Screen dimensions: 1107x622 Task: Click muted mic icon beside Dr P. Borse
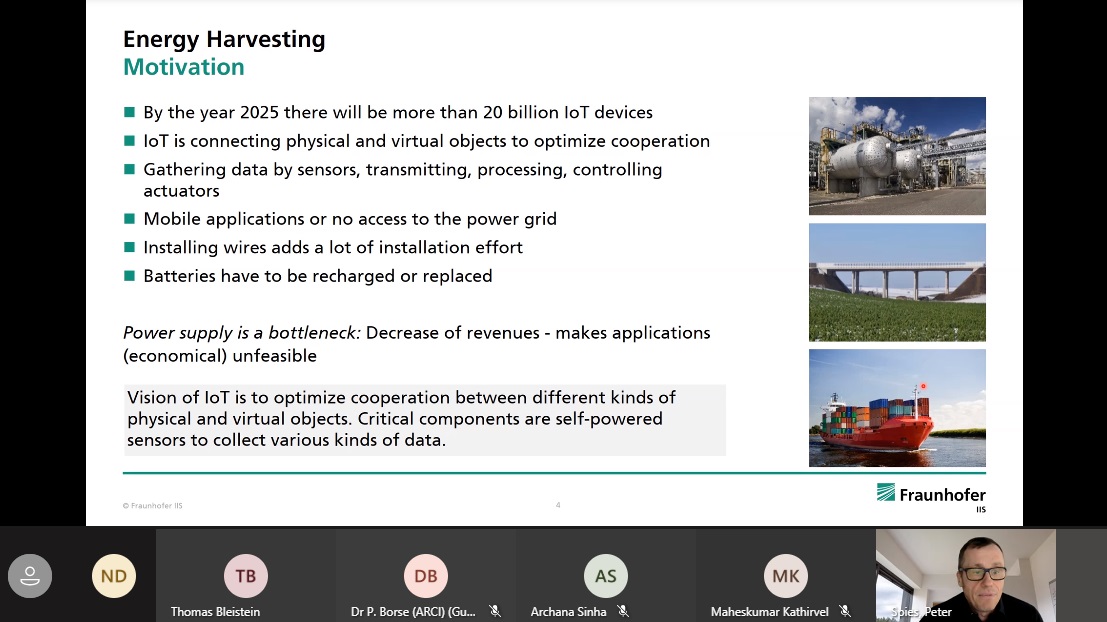494,611
